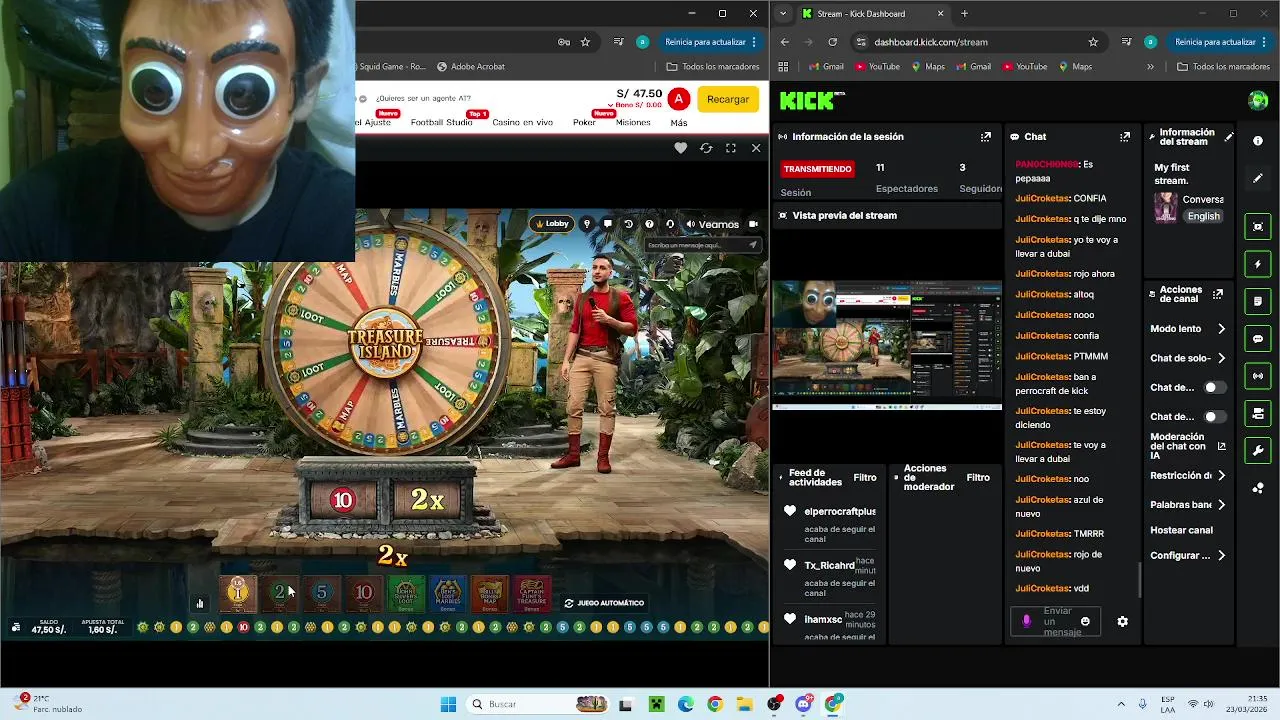Bet on Captain Flint's Treasure bonus
Screen dimensions: 1280x720
[531, 593]
